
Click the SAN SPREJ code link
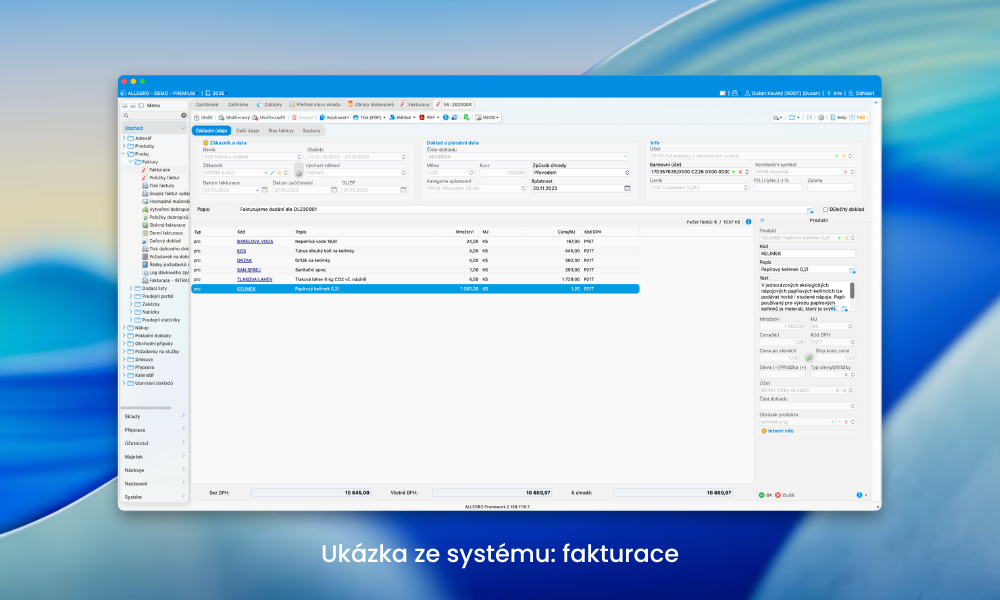249,270
